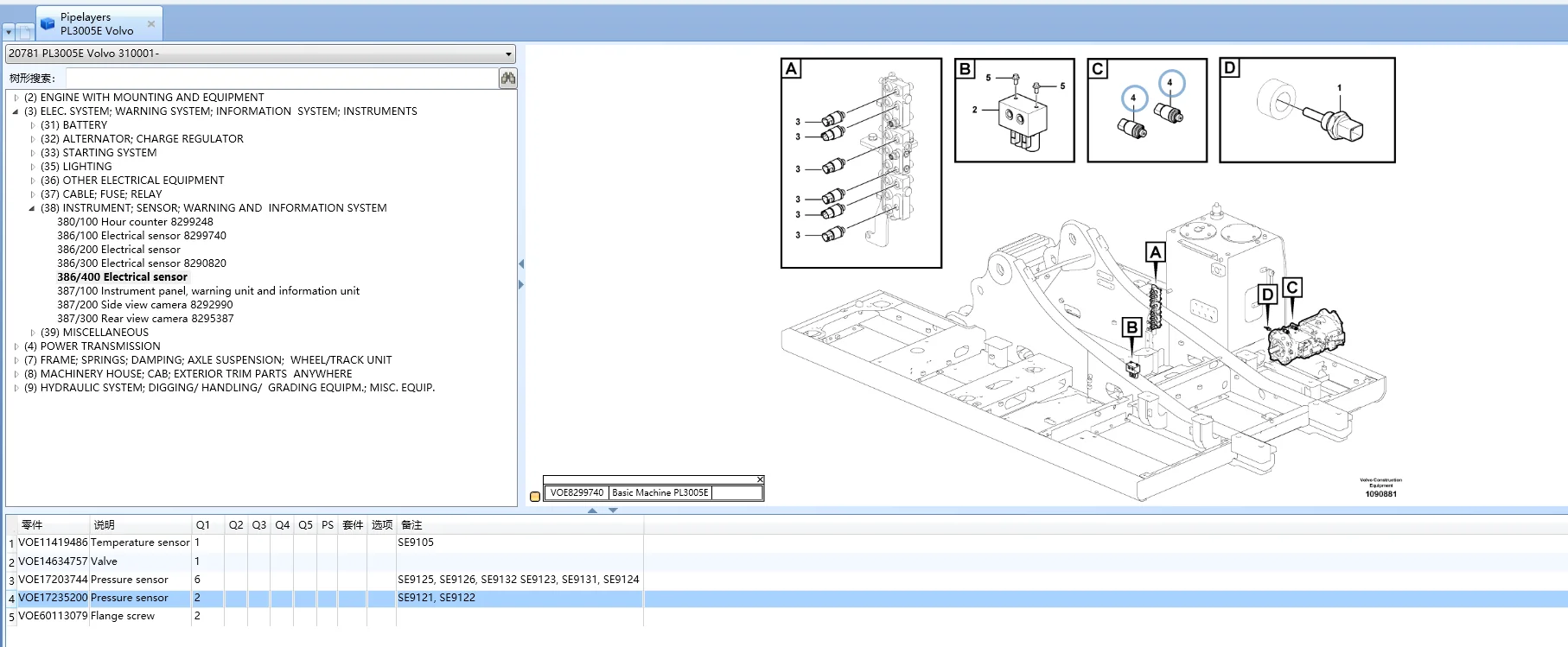Select the VOE11419486 Temperature sensor row
This screenshot has height=647, width=1568.
[104, 542]
